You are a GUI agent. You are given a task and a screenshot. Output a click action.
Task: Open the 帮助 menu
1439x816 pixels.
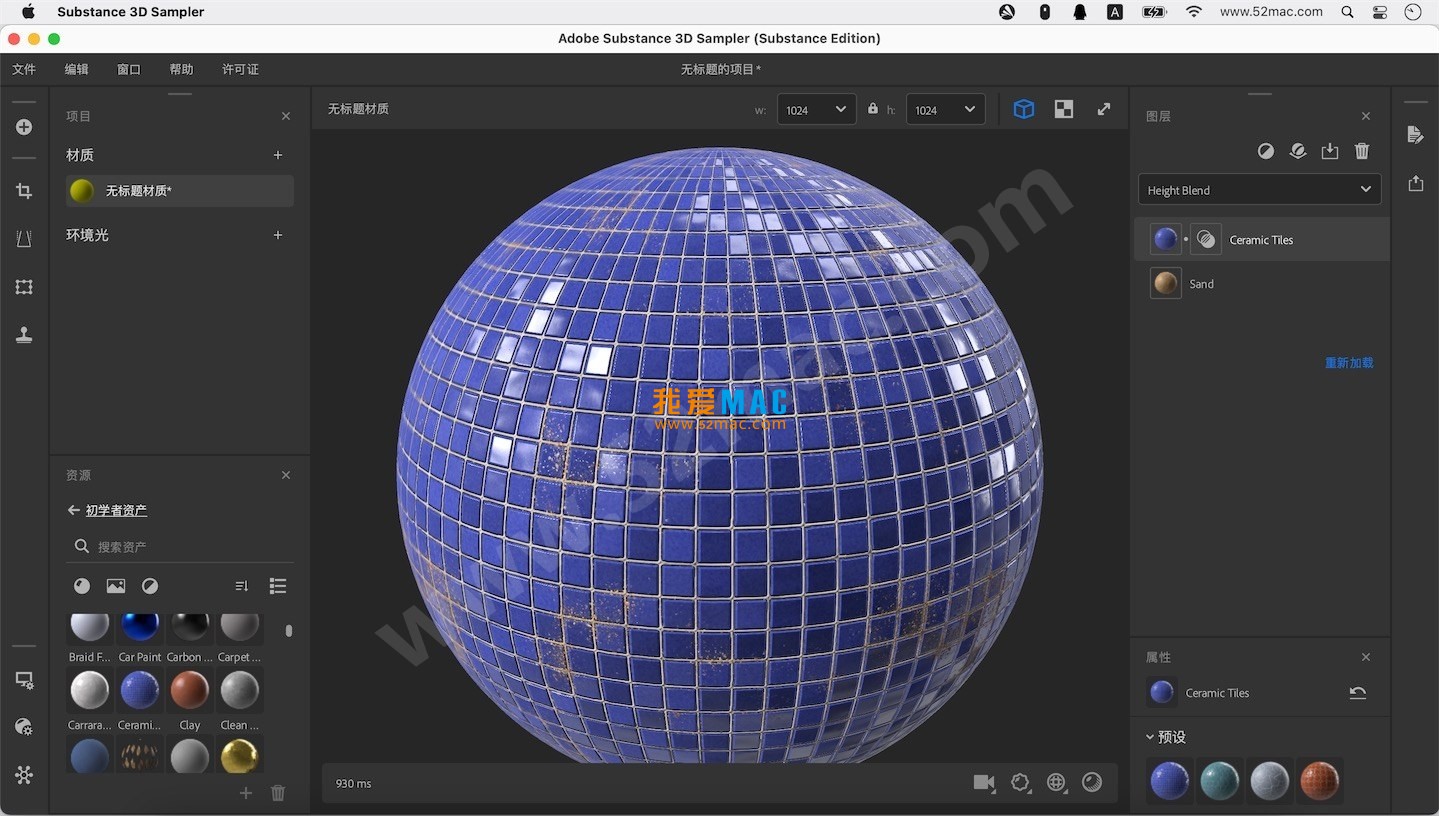(x=181, y=69)
